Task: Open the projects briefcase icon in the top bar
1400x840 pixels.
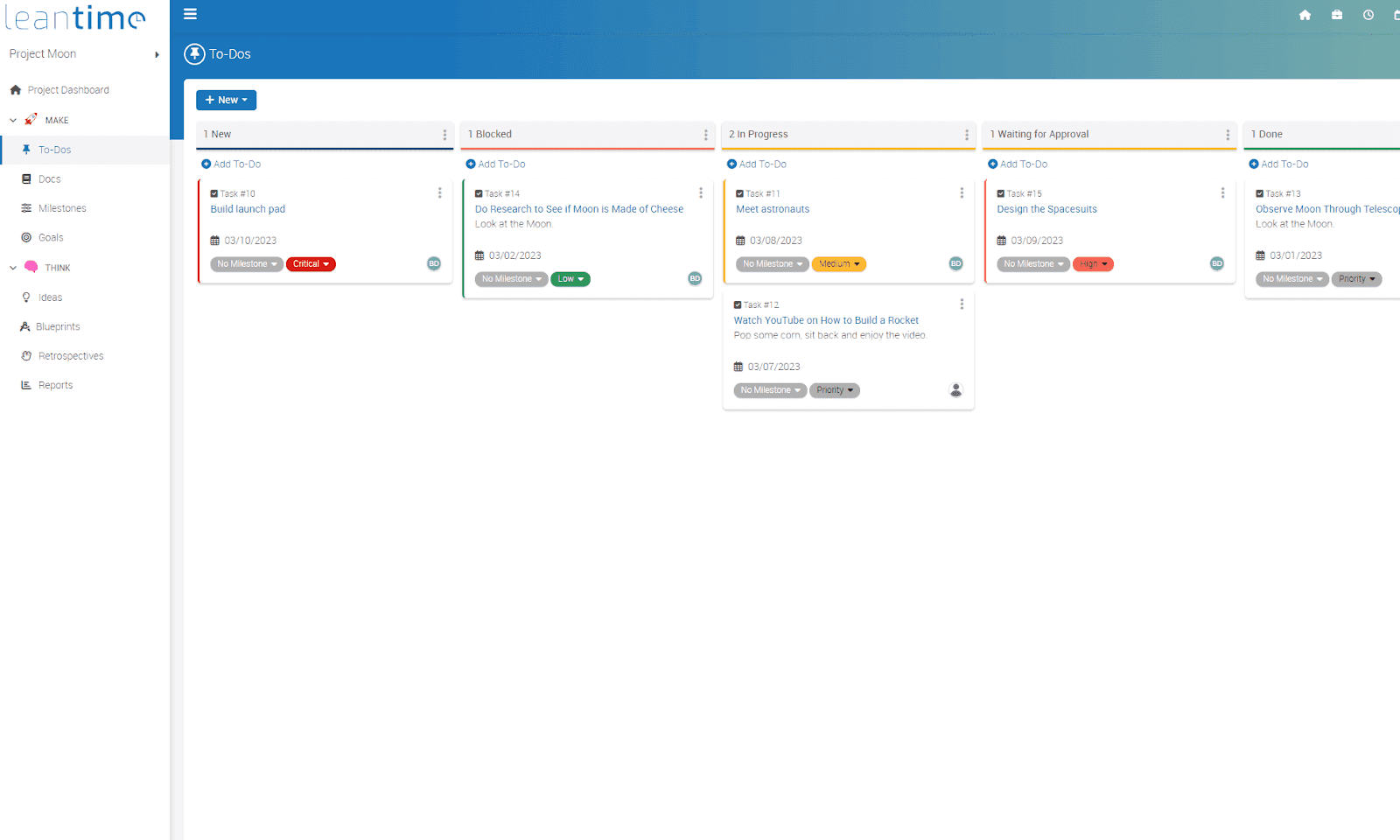Action: tap(1336, 15)
